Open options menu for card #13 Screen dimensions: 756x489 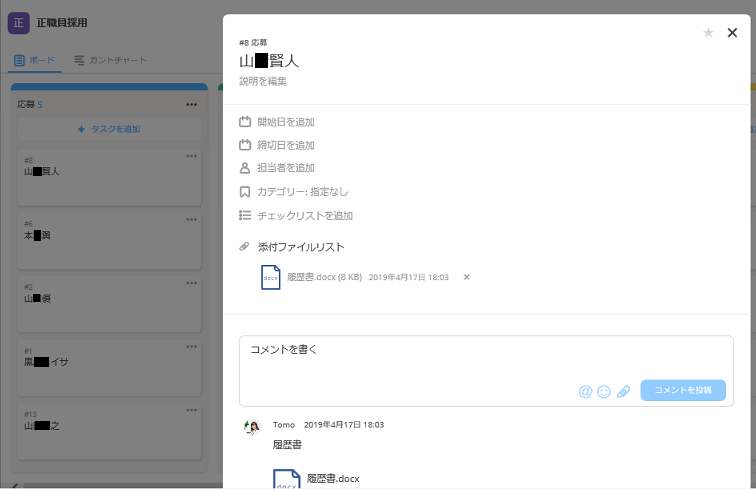[x=191, y=410]
